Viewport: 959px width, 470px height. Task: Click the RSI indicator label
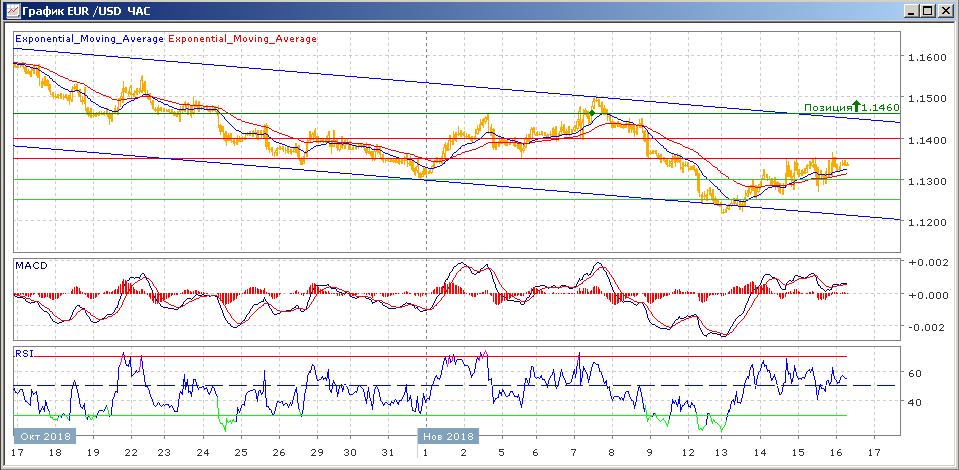coord(23,353)
